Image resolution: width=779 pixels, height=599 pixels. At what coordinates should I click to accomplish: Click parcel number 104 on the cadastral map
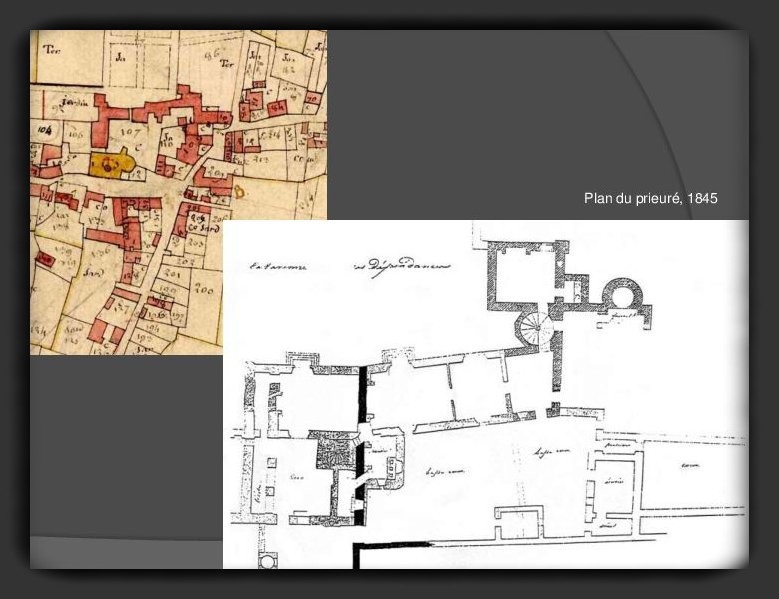pyautogui.click(x=43, y=129)
